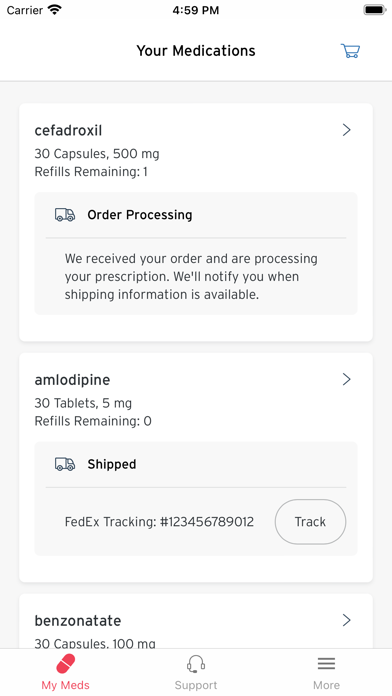Tap the Support headset icon
This screenshot has height=696, width=392.
tap(196, 664)
